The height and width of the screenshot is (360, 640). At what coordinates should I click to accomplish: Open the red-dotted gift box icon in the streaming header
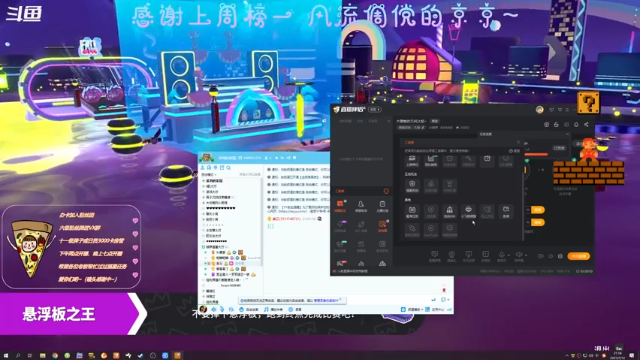[547, 124]
